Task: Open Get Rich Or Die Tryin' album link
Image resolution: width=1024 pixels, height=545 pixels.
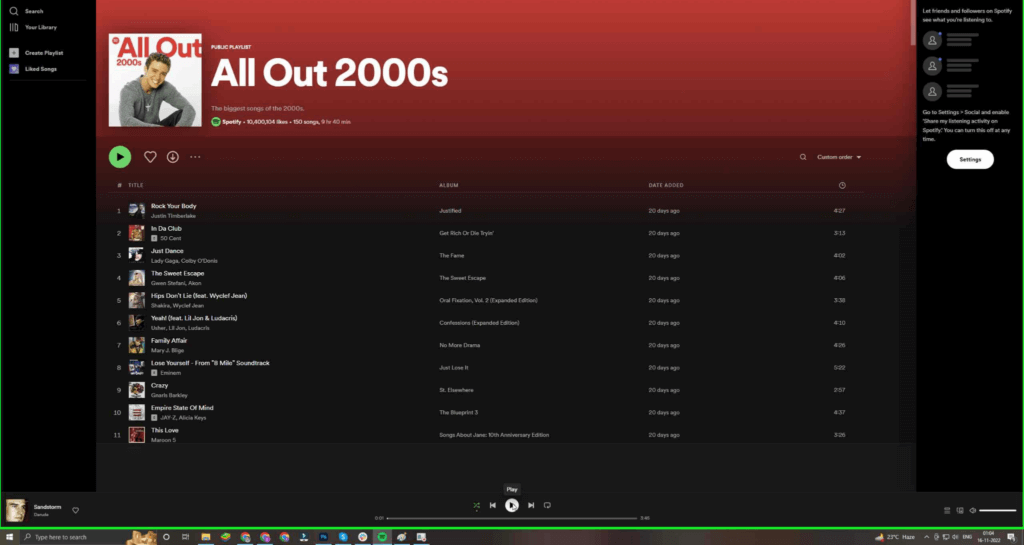Action: (x=466, y=233)
